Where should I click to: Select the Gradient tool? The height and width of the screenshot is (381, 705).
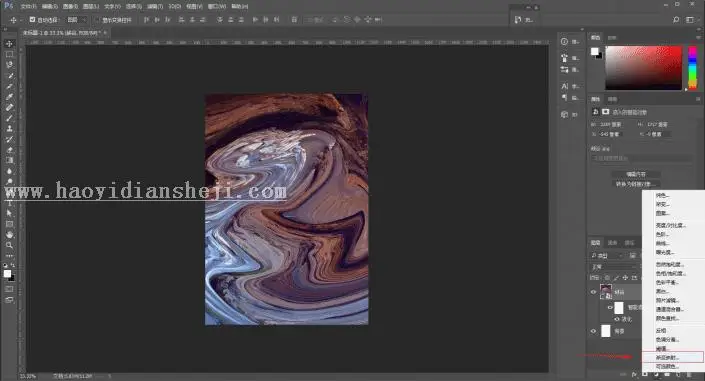tap(9, 160)
